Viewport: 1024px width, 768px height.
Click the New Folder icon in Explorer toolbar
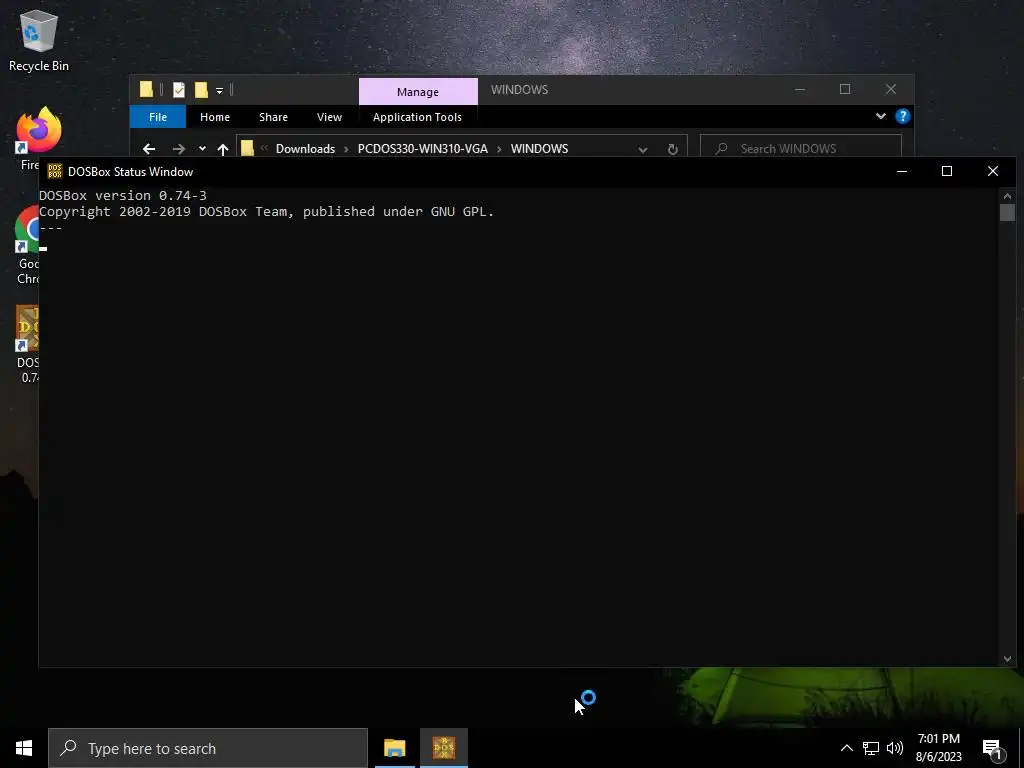[201, 90]
